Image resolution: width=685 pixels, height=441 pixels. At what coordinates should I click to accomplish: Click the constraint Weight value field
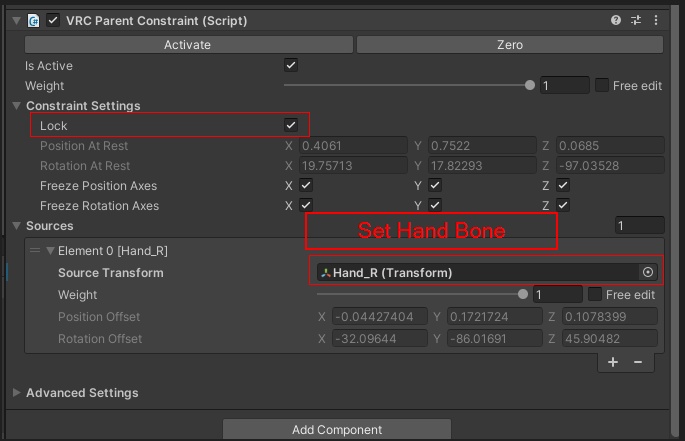click(x=564, y=85)
